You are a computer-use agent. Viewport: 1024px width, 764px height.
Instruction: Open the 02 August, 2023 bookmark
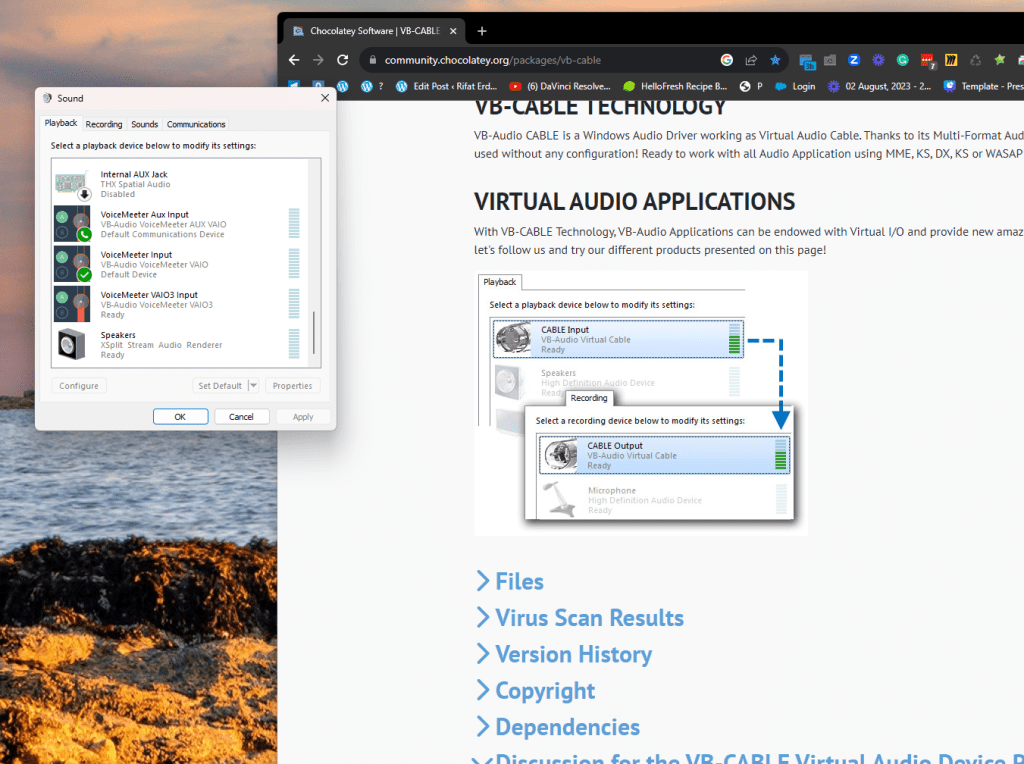point(880,86)
